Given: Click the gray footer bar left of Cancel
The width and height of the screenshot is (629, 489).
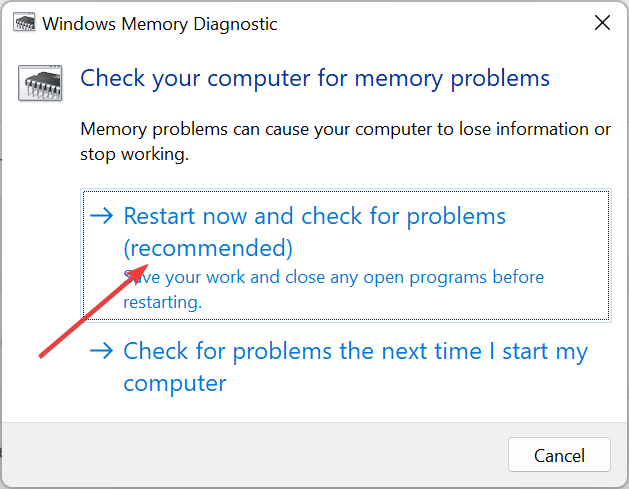Looking at the screenshot, I should click(255, 455).
